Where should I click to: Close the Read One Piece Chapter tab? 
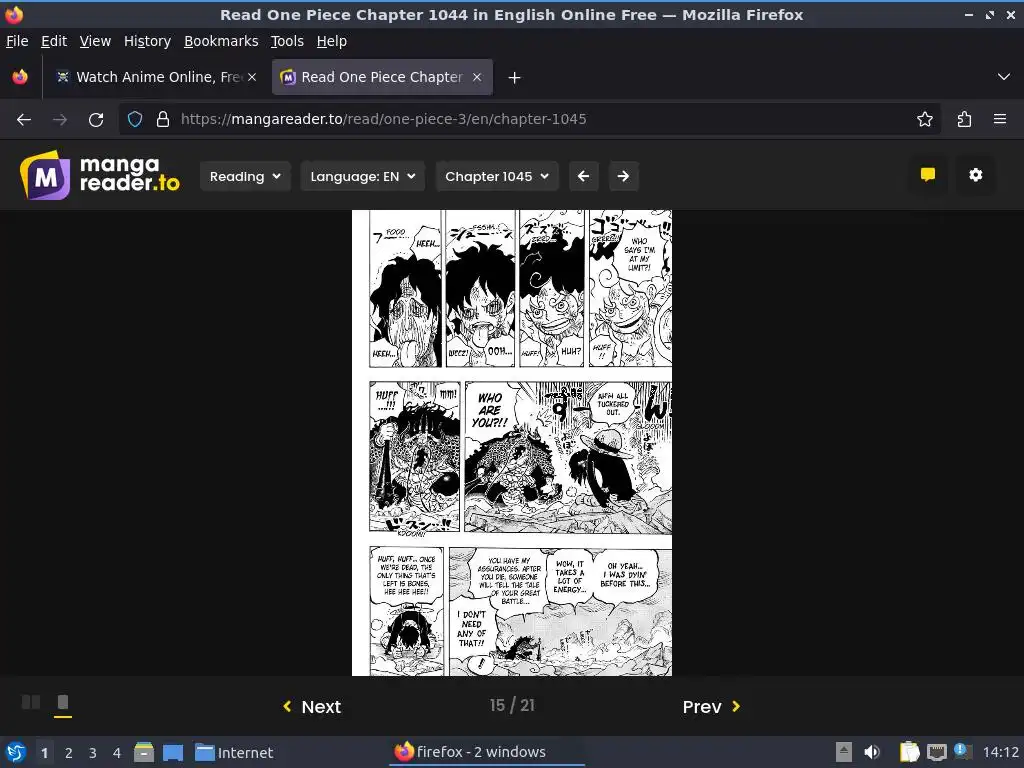[477, 77]
